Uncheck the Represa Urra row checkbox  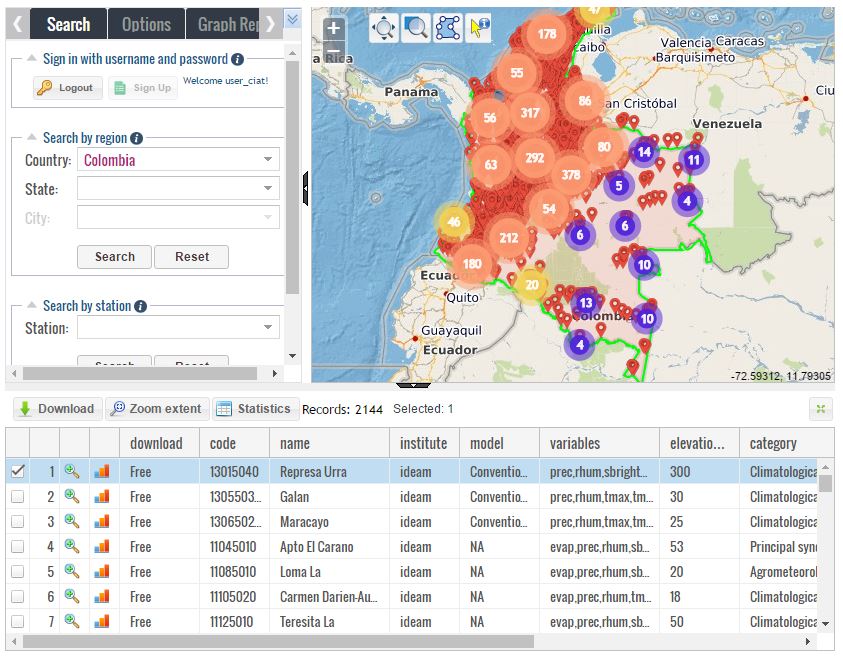point(17,471)
